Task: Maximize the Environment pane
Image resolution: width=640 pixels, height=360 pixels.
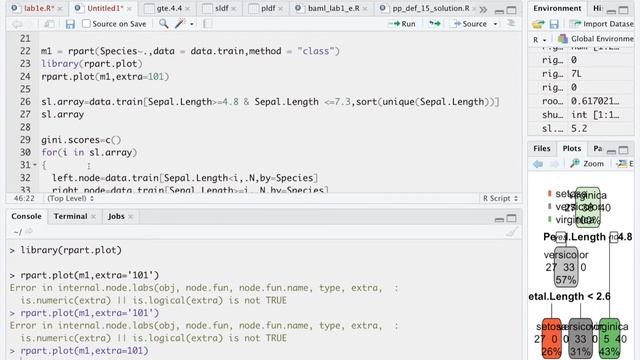Action: [623, 10]
